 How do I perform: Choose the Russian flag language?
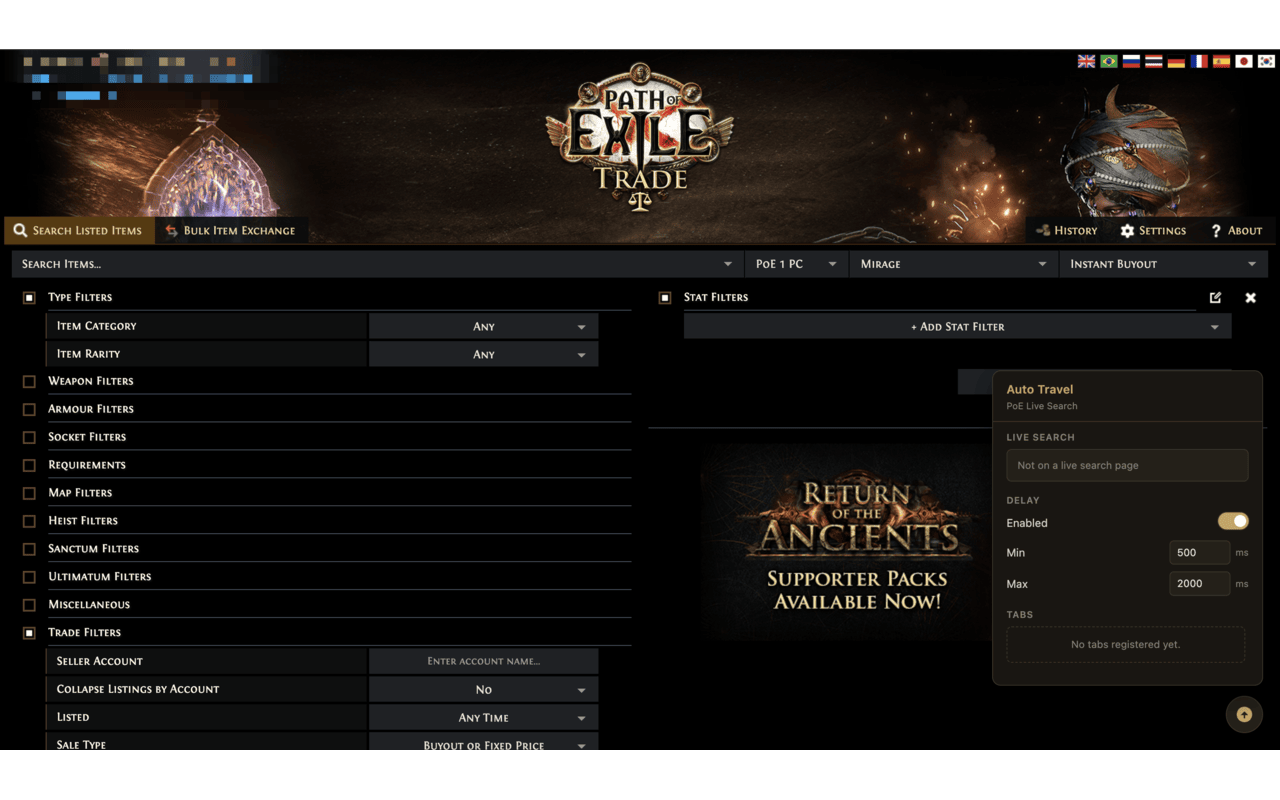coord(1131,61)
